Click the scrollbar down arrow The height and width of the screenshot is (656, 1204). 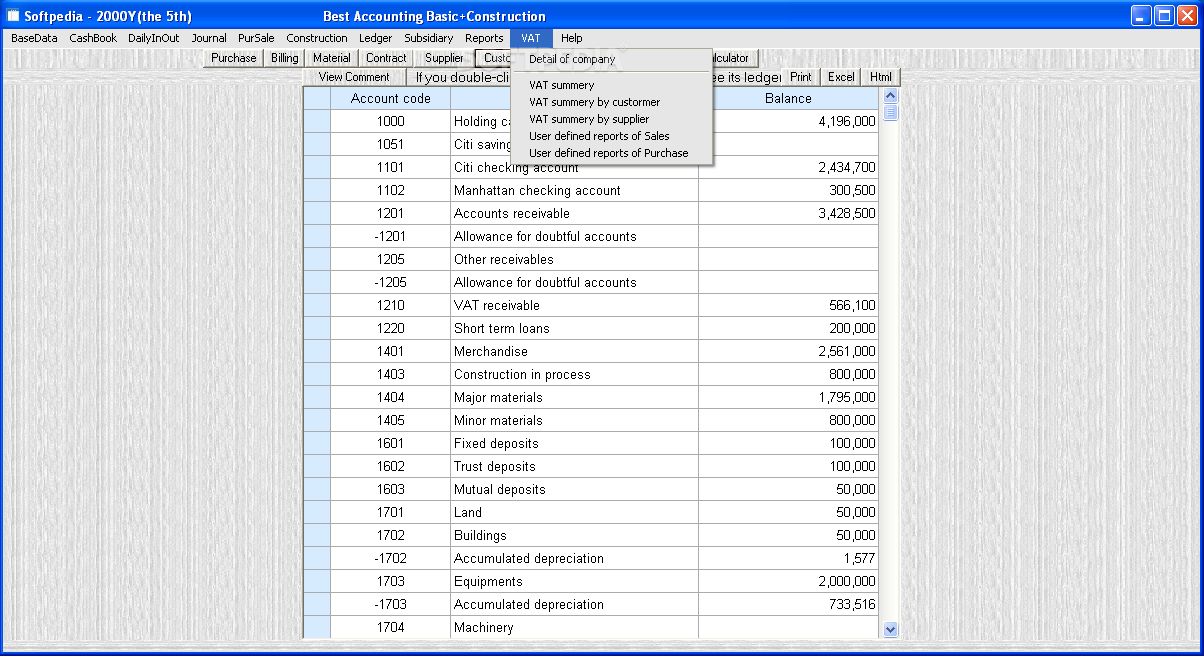coord(891,630)
